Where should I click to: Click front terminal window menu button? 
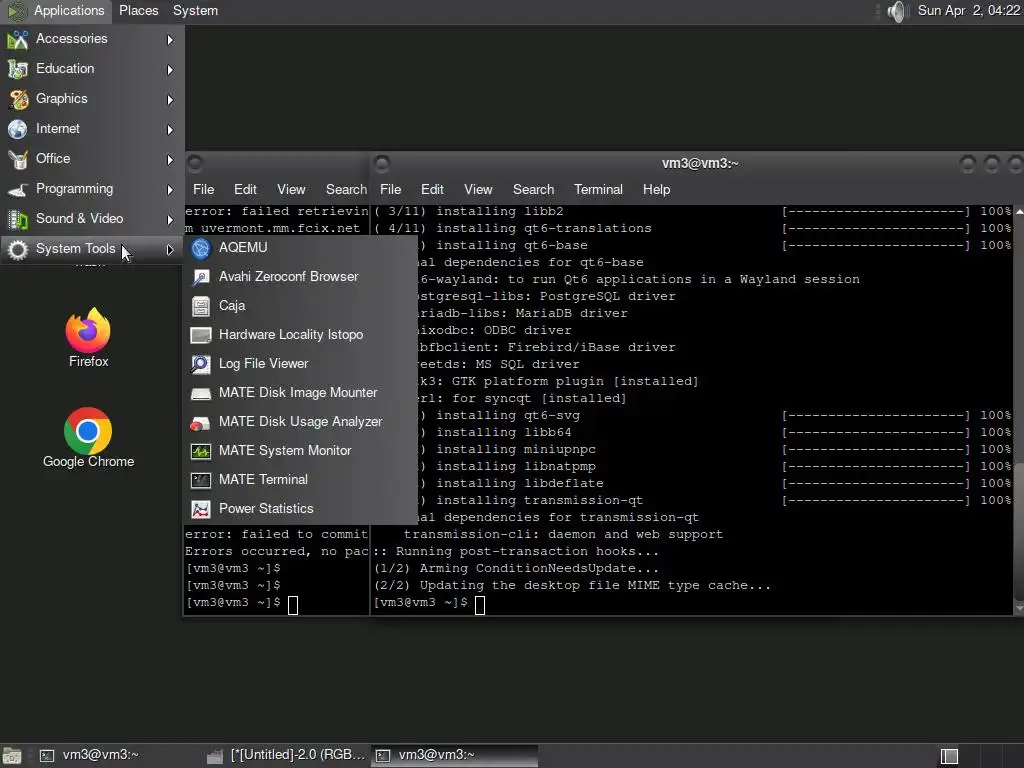tap(383, 163)
